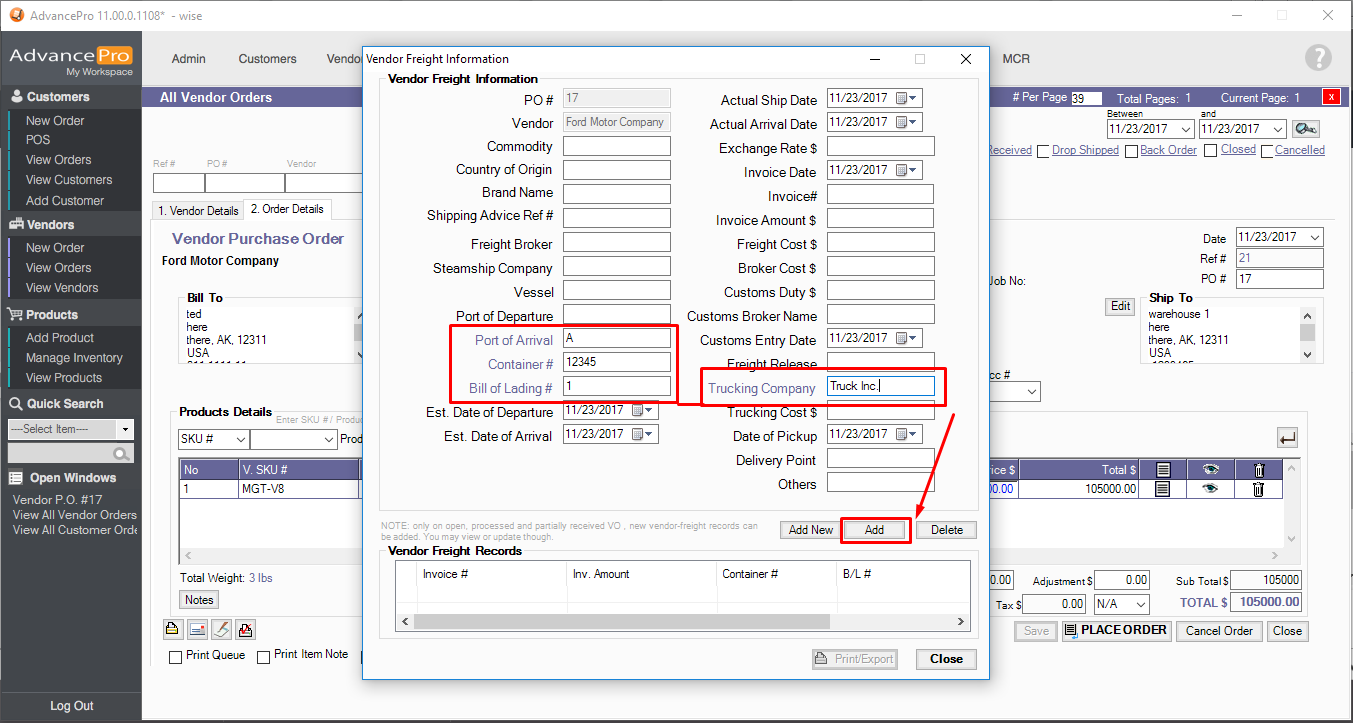Click the email envelope icon below Notes
The width and height of the screenshot is (1353, 723).
click(197, 629)
